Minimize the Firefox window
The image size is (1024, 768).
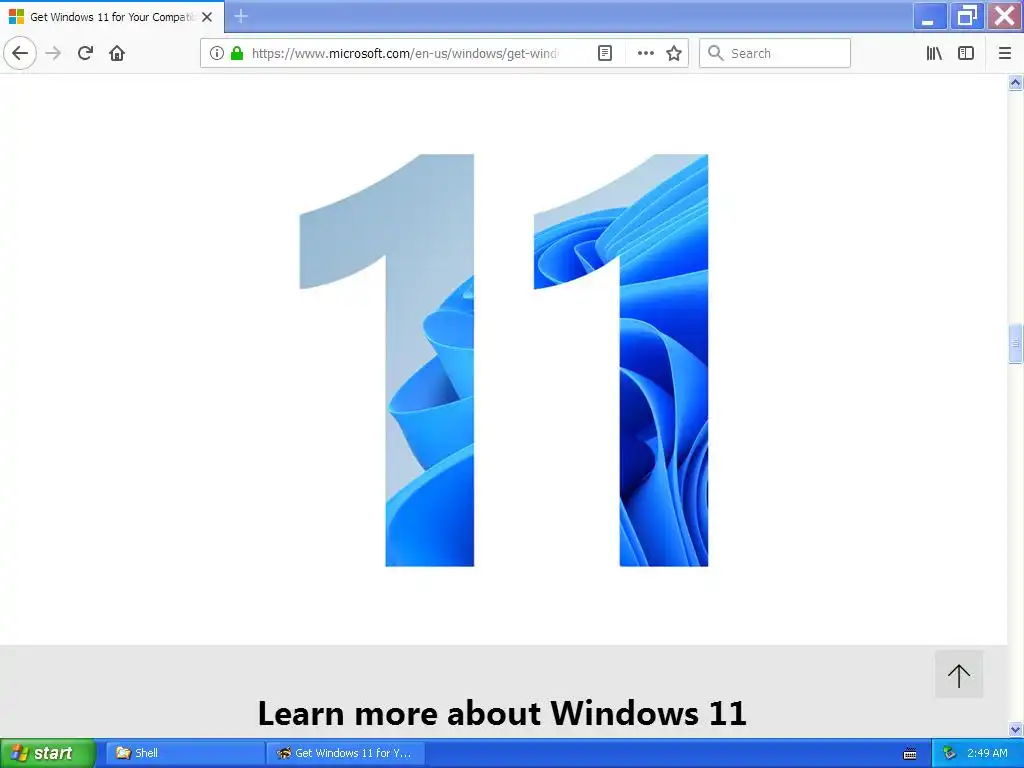[929, 16]
